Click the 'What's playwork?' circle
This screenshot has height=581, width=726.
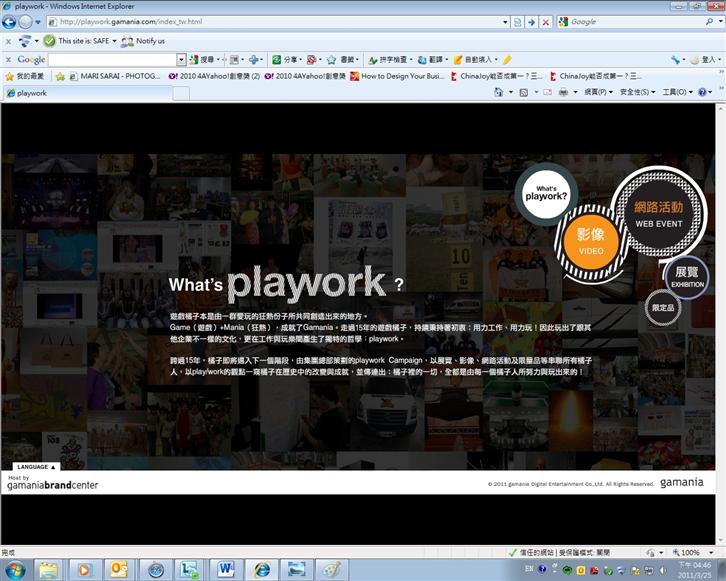point(546,194)
